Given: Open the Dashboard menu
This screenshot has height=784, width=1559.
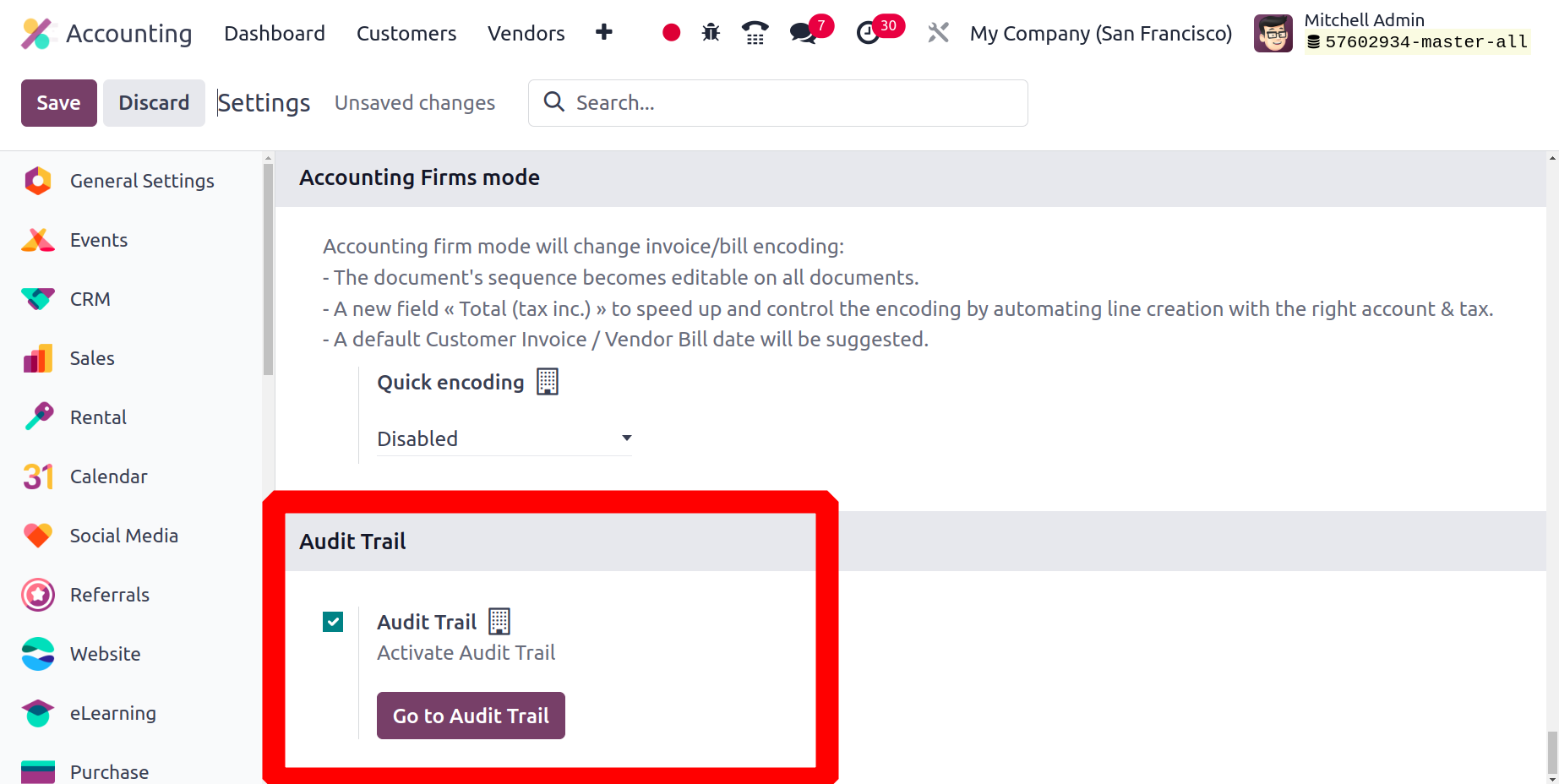Looking at the screenshot, I should click(275, 33).
